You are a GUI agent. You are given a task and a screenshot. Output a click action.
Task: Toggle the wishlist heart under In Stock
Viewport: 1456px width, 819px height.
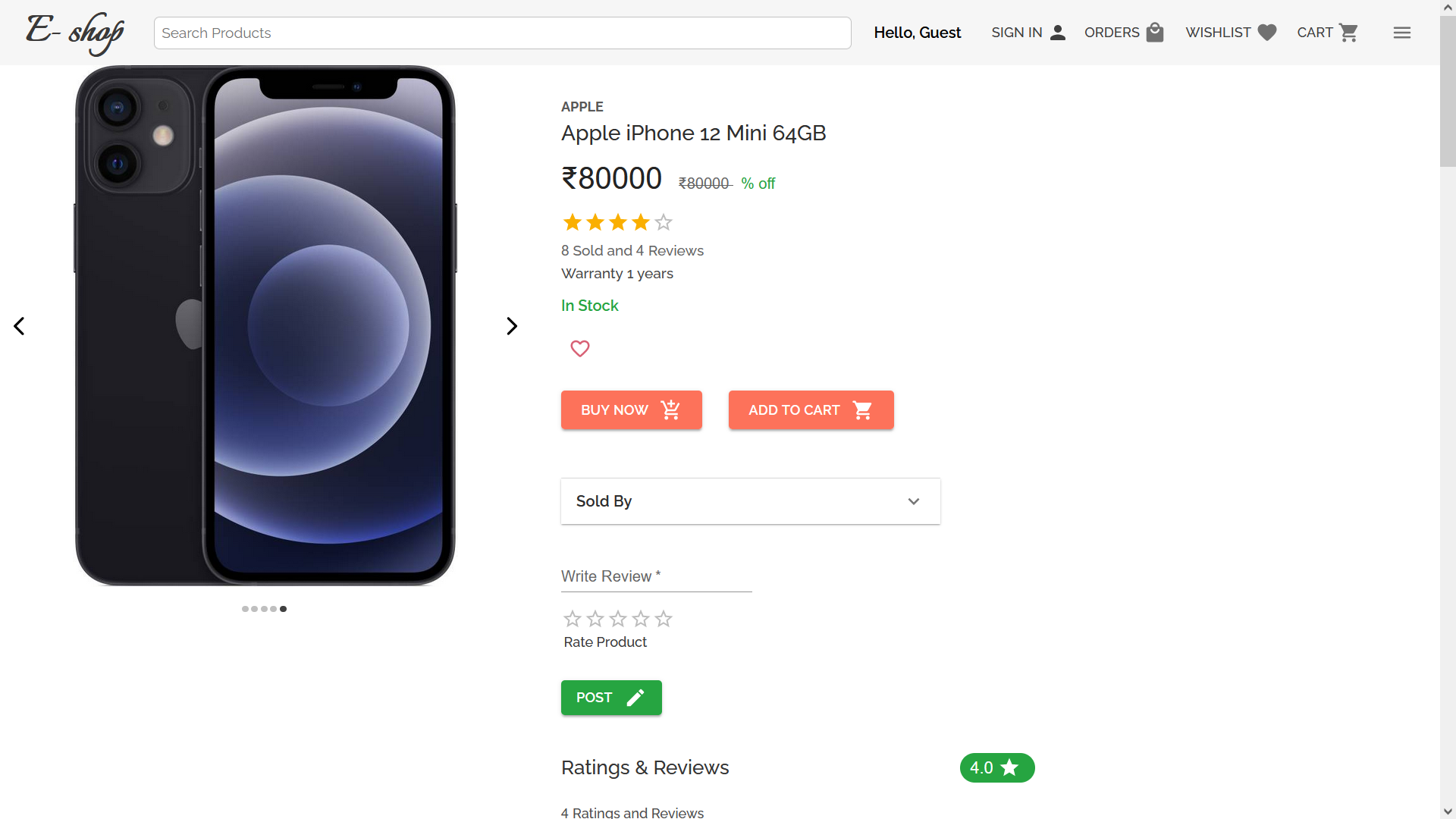580,348
